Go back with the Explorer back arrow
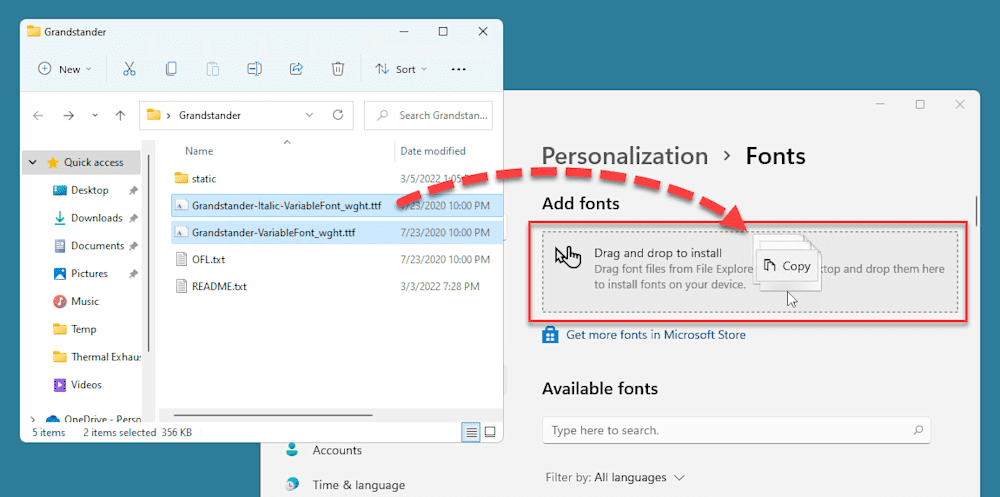Image resolution: width=1000 pixels, height=497 pixels. pos(38,115)
